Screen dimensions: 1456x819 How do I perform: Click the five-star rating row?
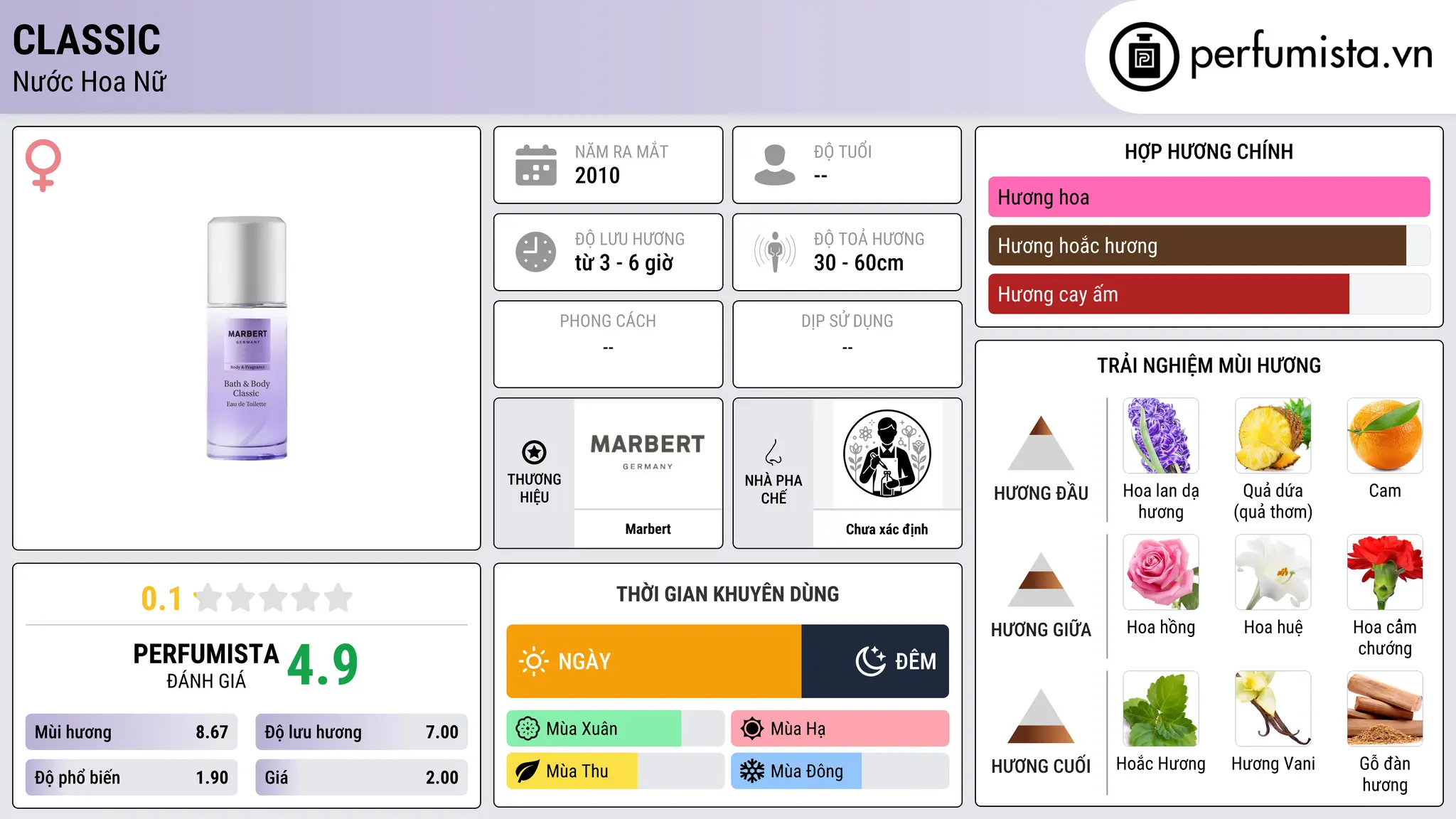[x=273, y=598]
